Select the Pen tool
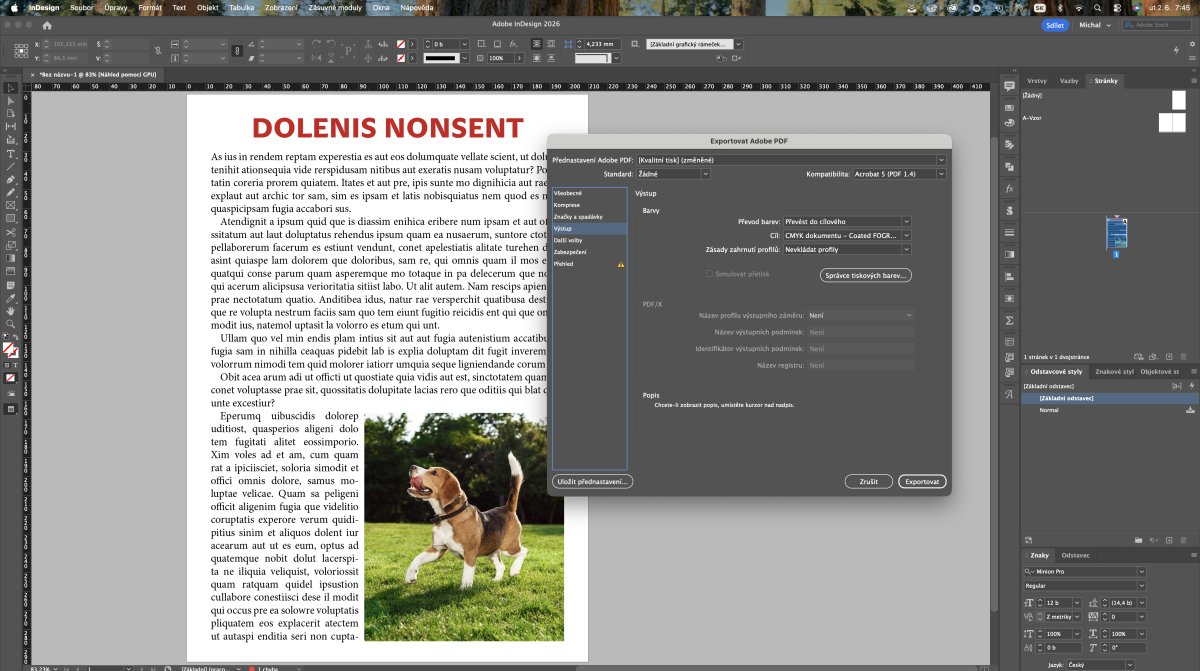Image resolution: width=1200 pixels, height=671 pixels. pos(11,179)
